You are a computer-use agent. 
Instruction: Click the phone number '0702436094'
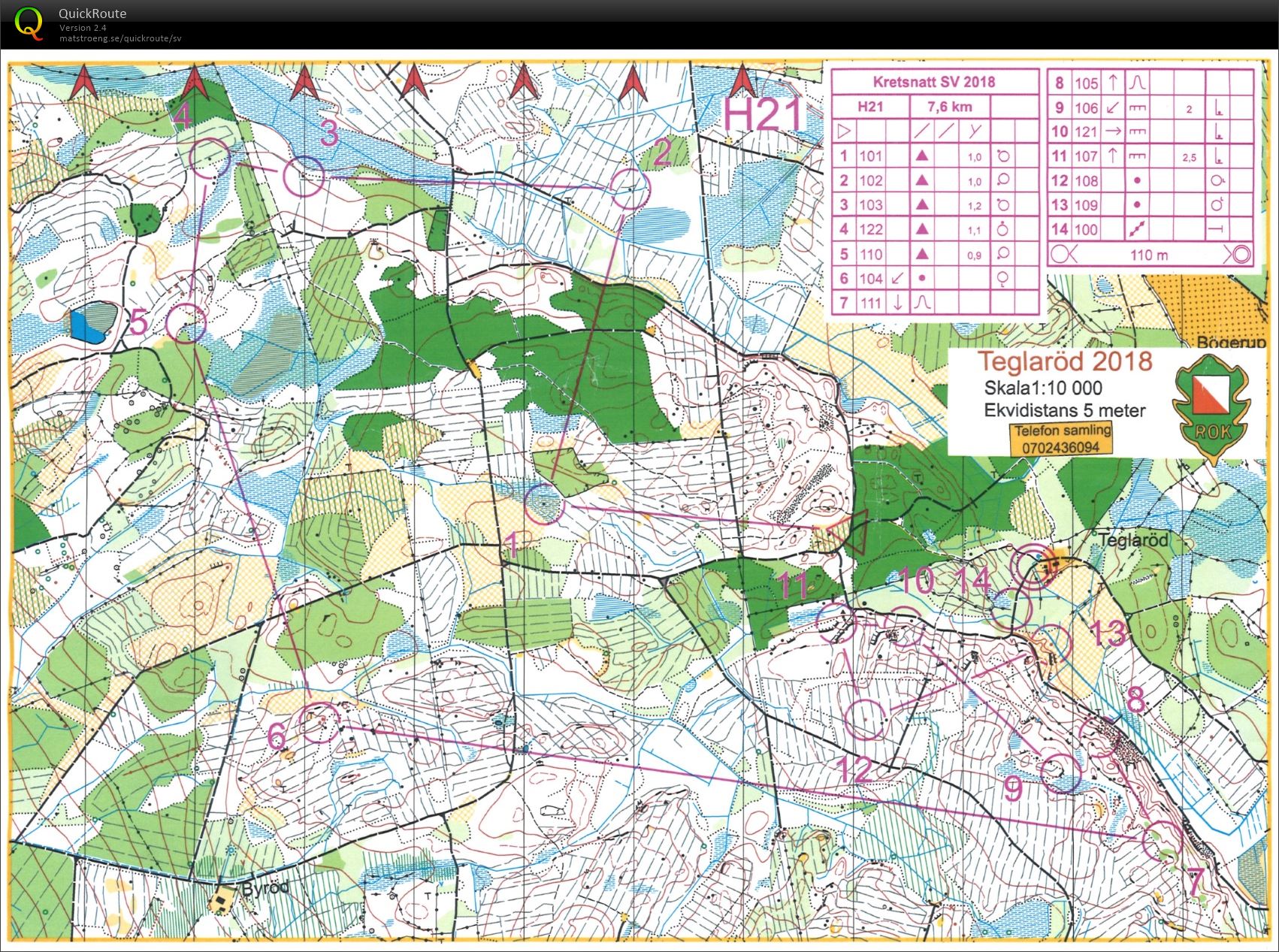coord(1061,447)
